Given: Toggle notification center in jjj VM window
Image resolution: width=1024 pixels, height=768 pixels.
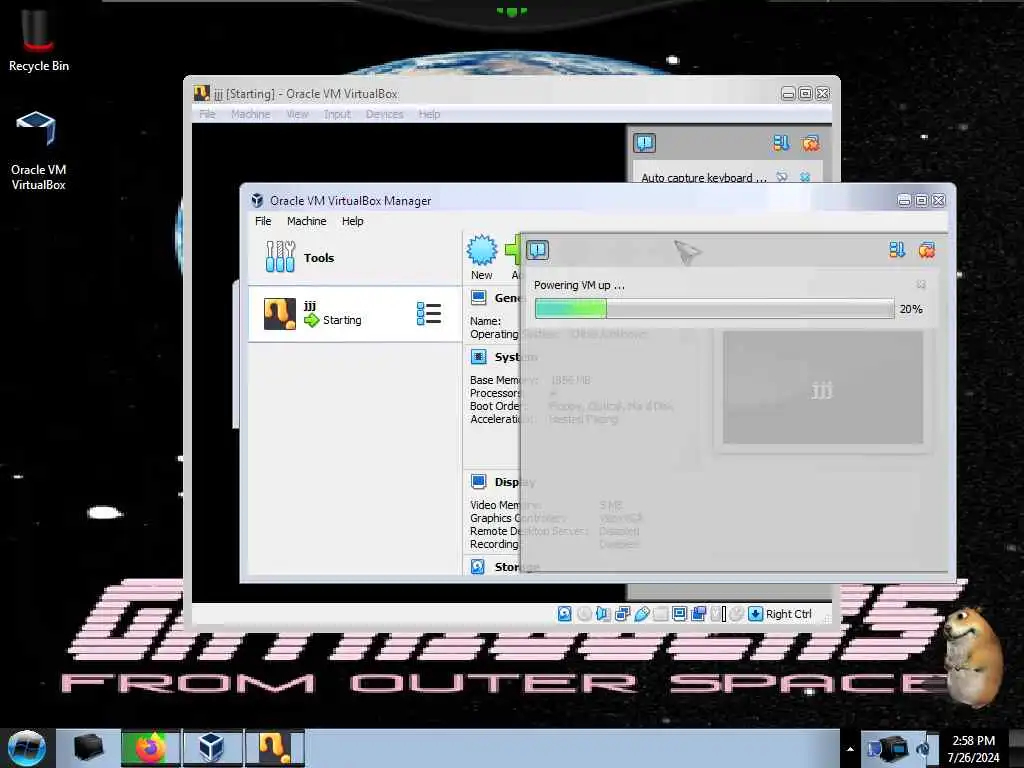Looking at the screenshot, I should click(x=645, y=143).
